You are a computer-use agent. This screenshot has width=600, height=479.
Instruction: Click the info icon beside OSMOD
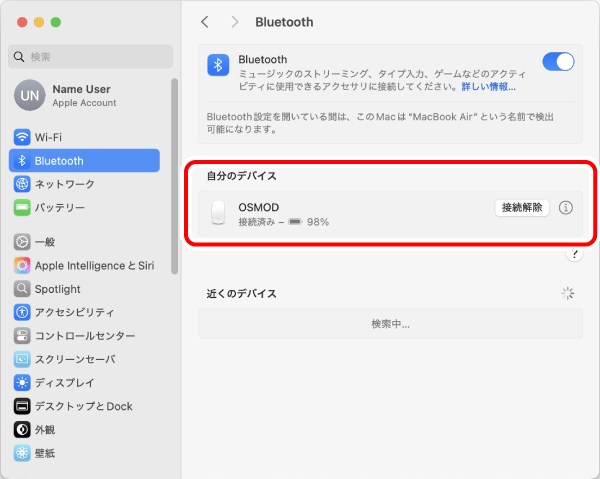pos(566,208)
